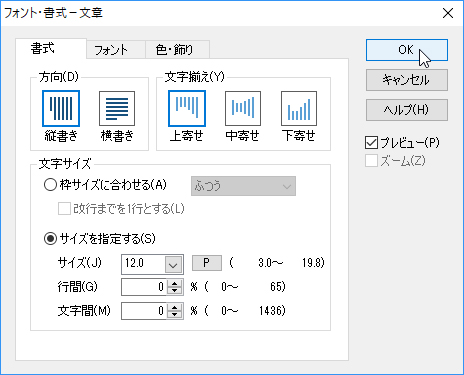Select サイズを指定する radio button

[50, 239]
